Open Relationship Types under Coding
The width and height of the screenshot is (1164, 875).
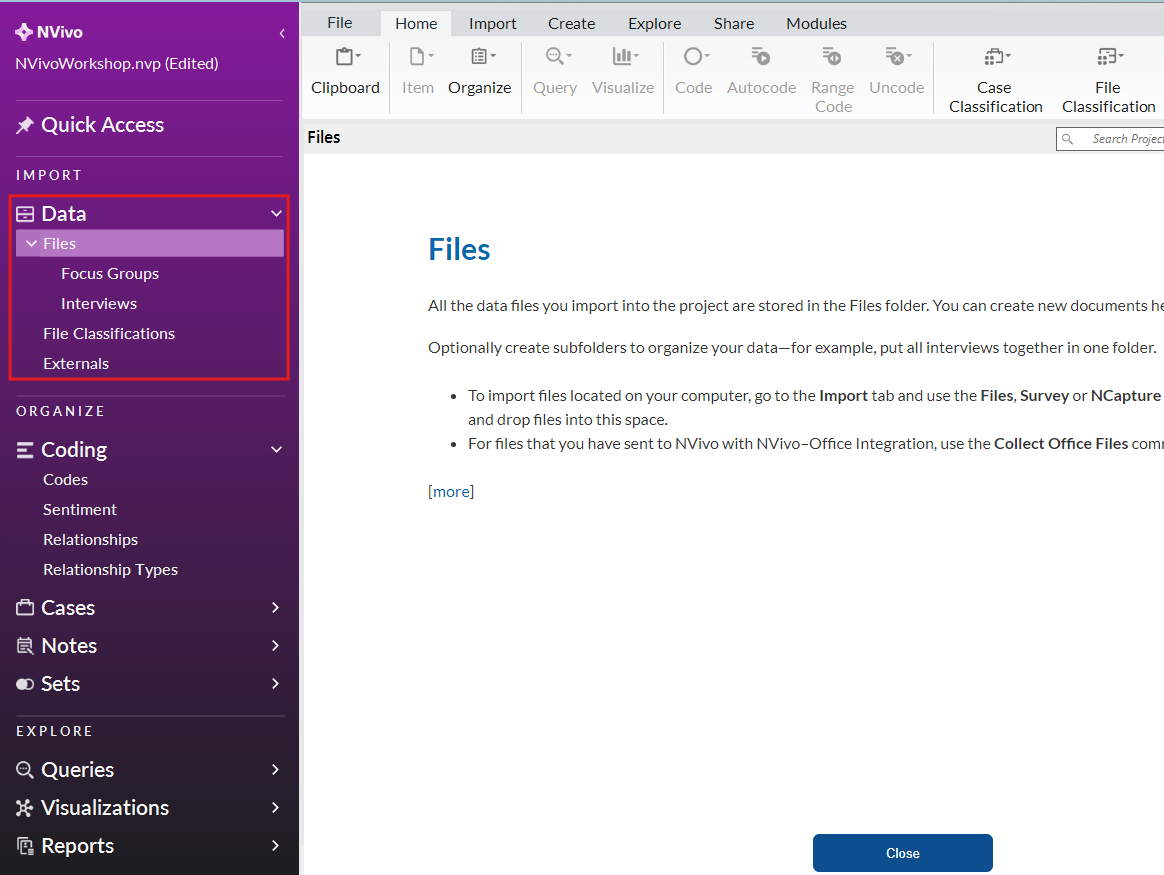pos(111,569)
